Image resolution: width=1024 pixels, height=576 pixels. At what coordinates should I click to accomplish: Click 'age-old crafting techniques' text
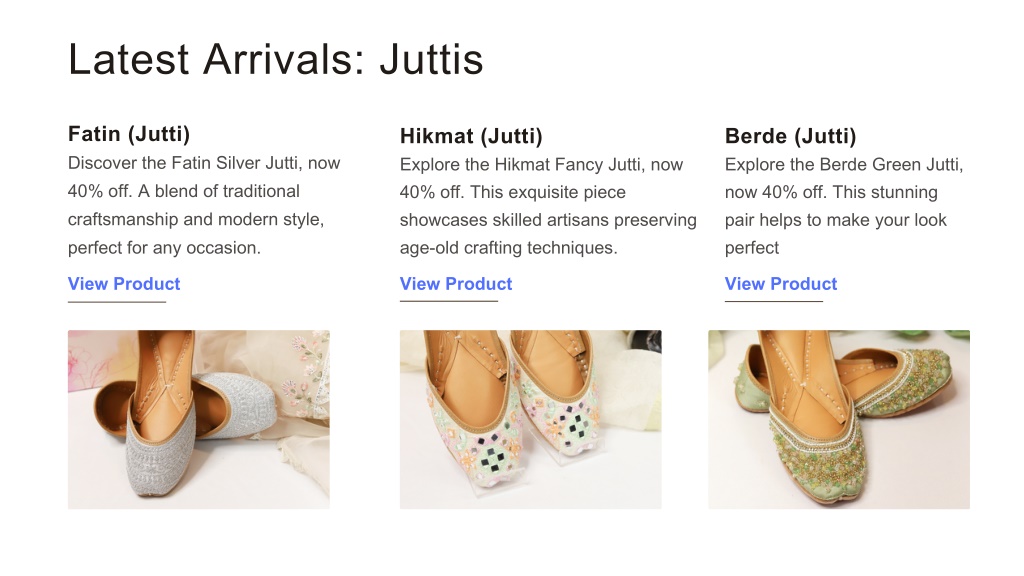(508, 248)
